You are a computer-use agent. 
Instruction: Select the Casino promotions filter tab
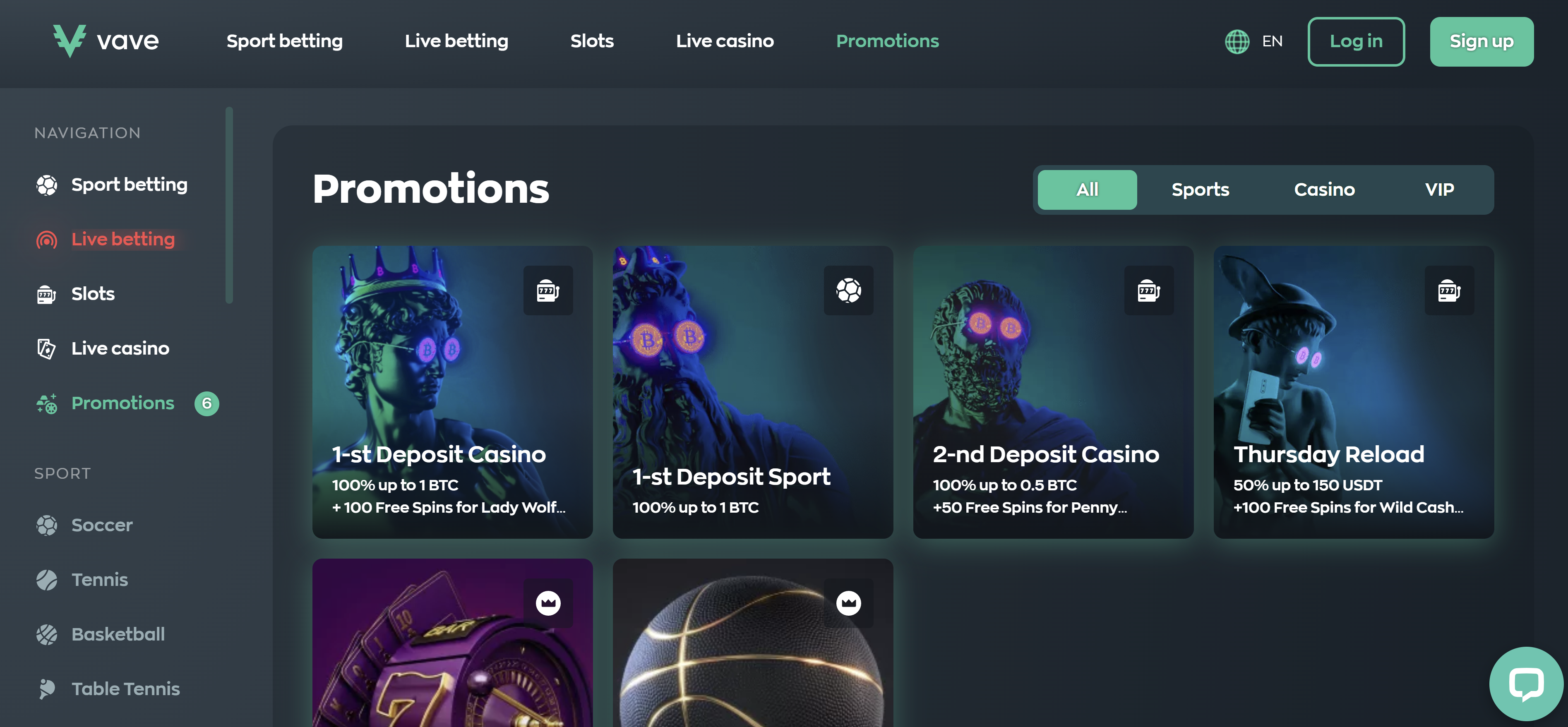click(x=1324, y=190)
